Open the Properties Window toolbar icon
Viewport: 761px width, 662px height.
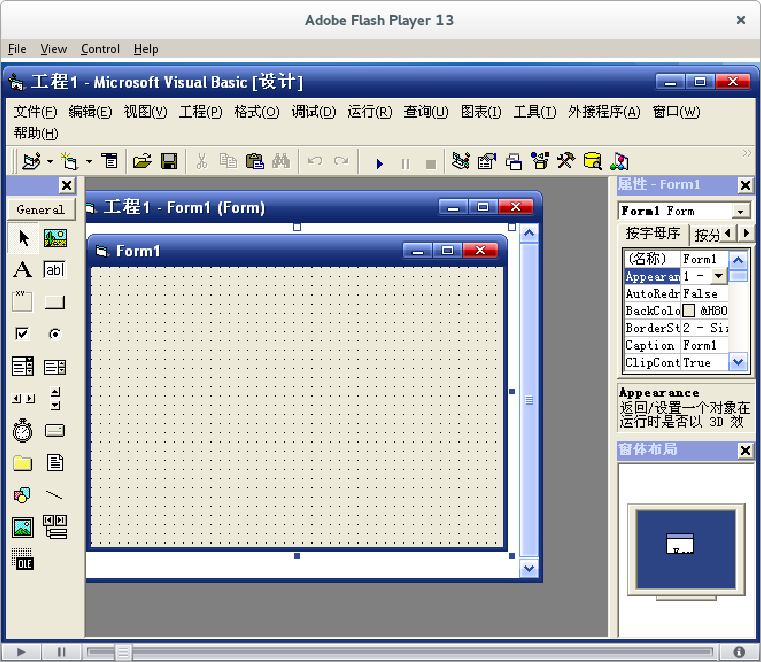pos(487,161)
